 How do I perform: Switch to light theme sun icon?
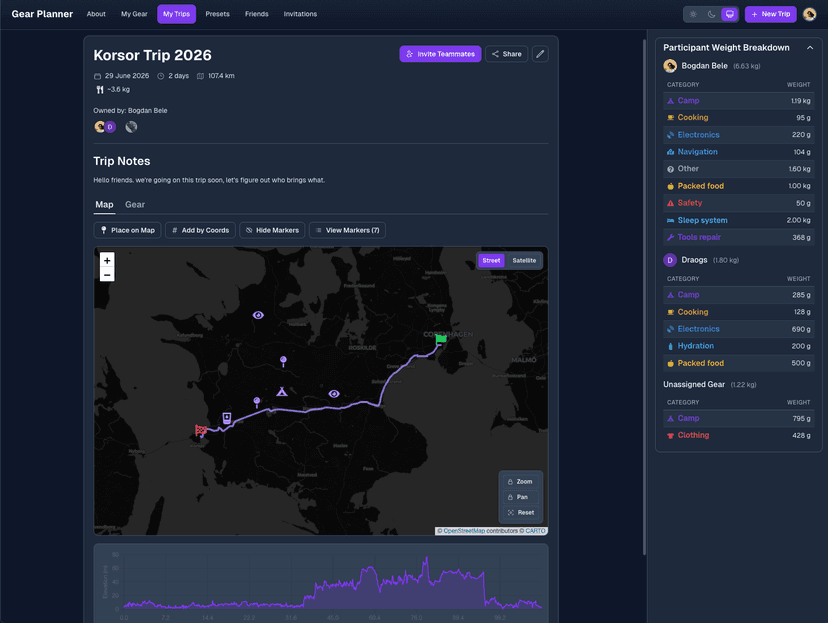click(693, 14)
